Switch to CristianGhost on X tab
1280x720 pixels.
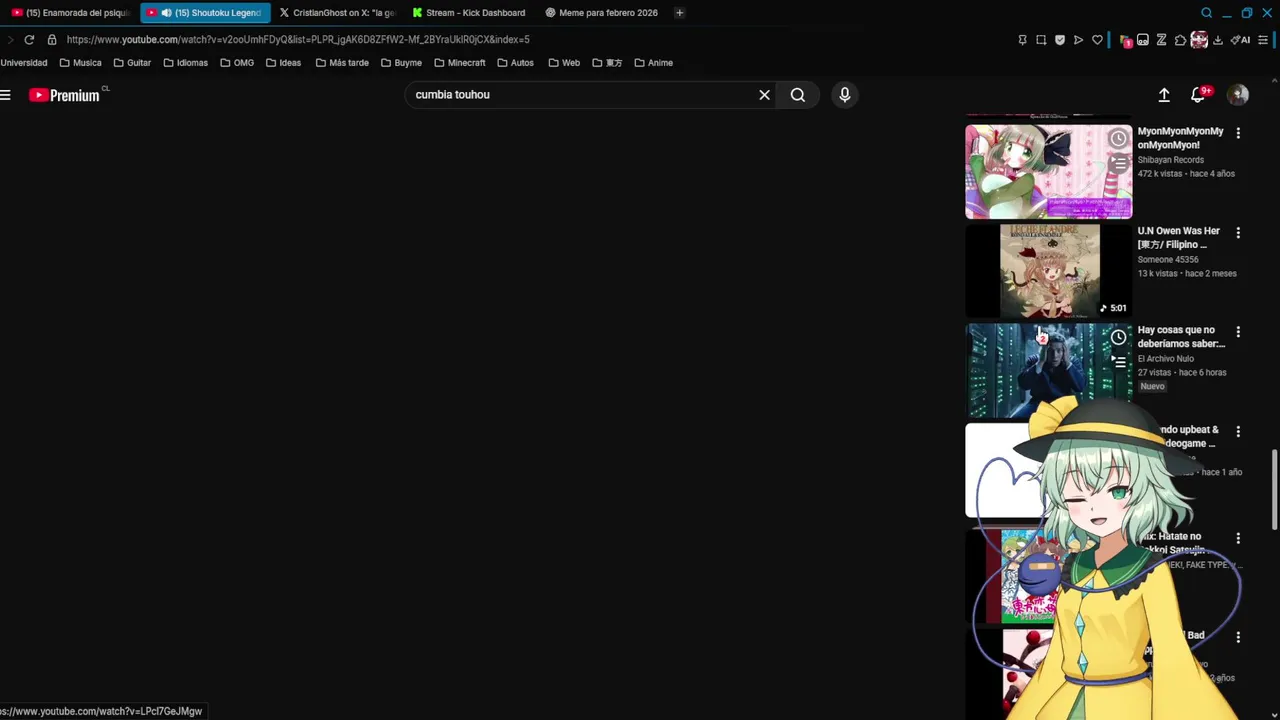[337, 13]
